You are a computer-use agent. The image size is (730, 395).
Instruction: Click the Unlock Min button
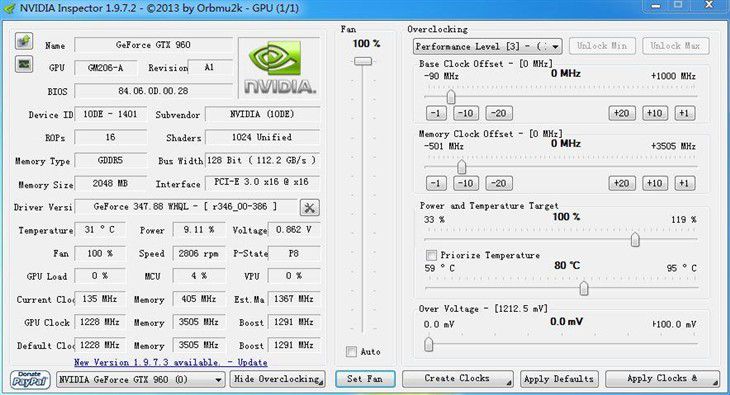pos(602,46)
